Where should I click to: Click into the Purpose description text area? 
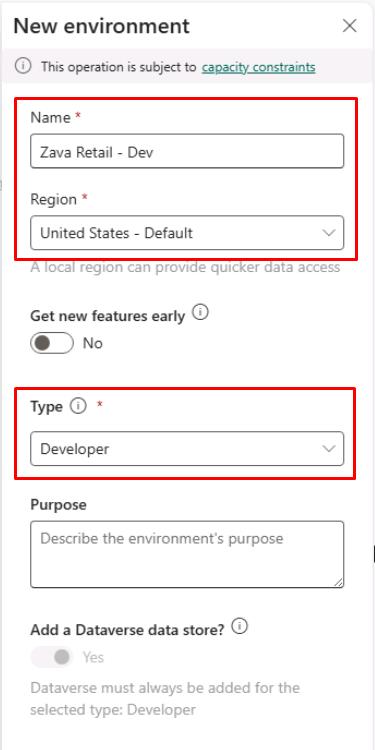(187, 554)
